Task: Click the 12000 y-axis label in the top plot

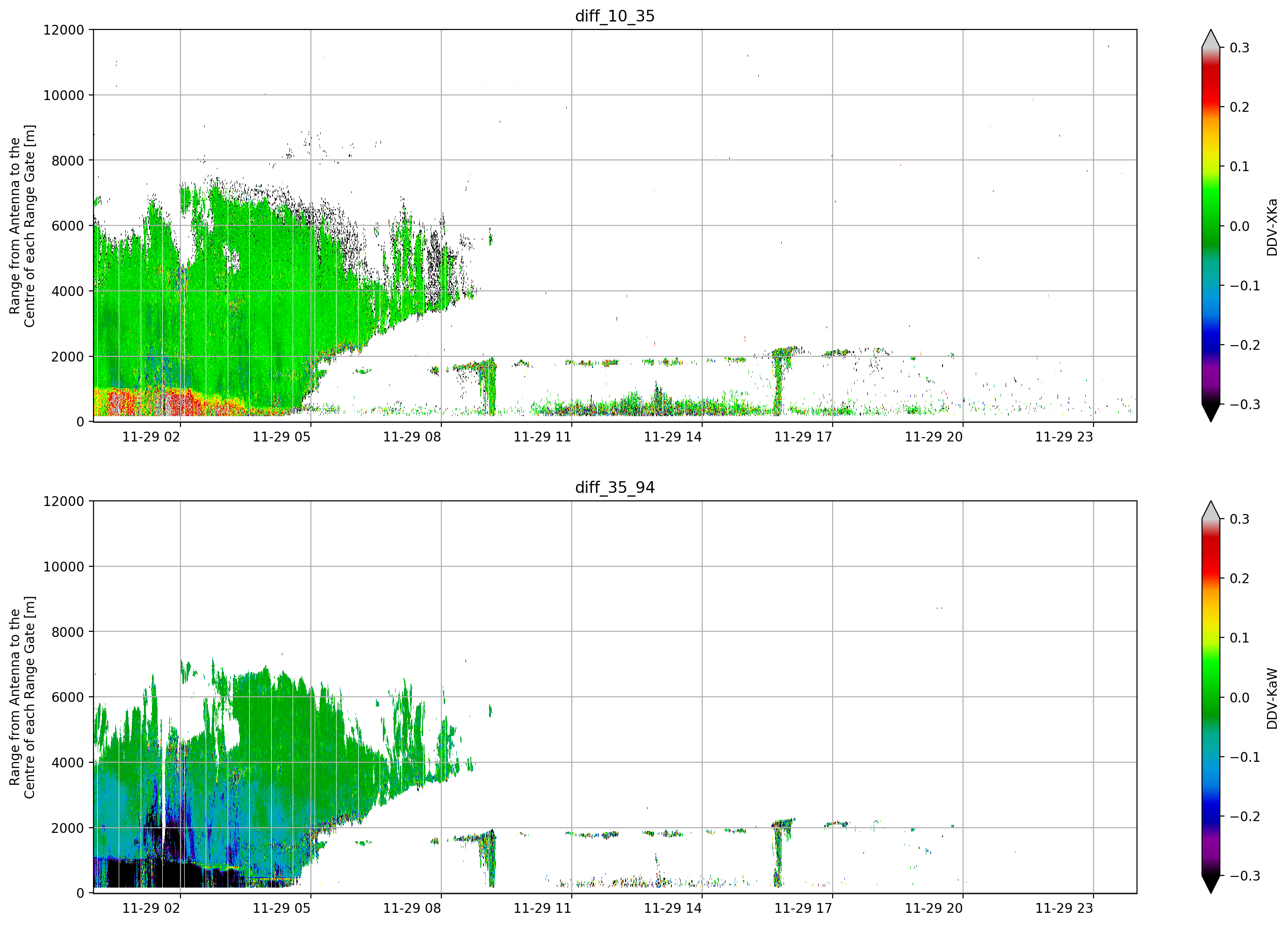Action: coord(64,30)
